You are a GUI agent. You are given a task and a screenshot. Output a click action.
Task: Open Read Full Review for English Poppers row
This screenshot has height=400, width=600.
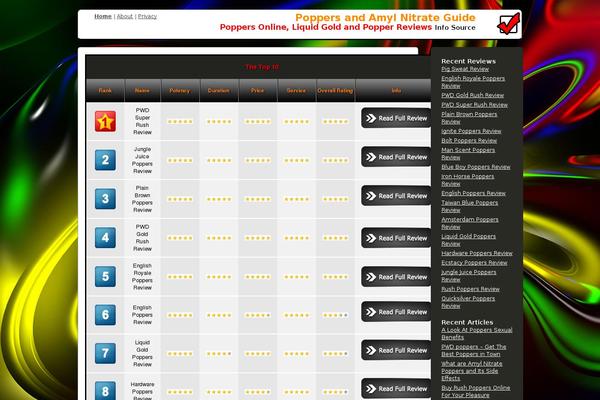(396, 312)
